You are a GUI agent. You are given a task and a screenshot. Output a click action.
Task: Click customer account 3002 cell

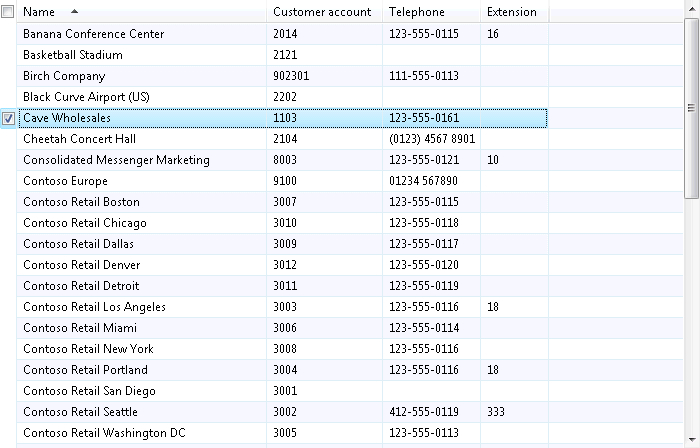(x=325, y=411)
